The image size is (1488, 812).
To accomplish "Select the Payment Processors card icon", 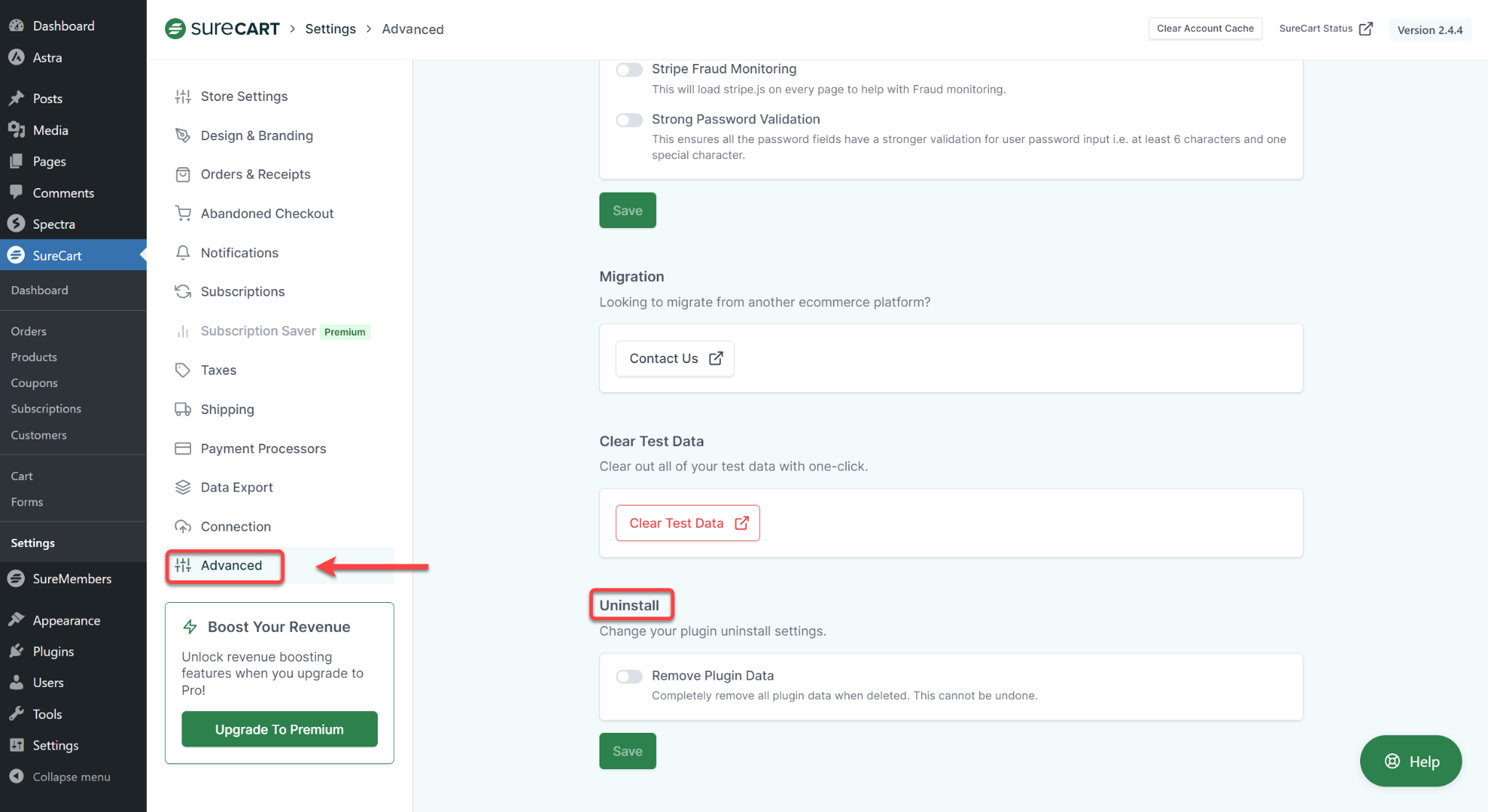I will (183, 448).
